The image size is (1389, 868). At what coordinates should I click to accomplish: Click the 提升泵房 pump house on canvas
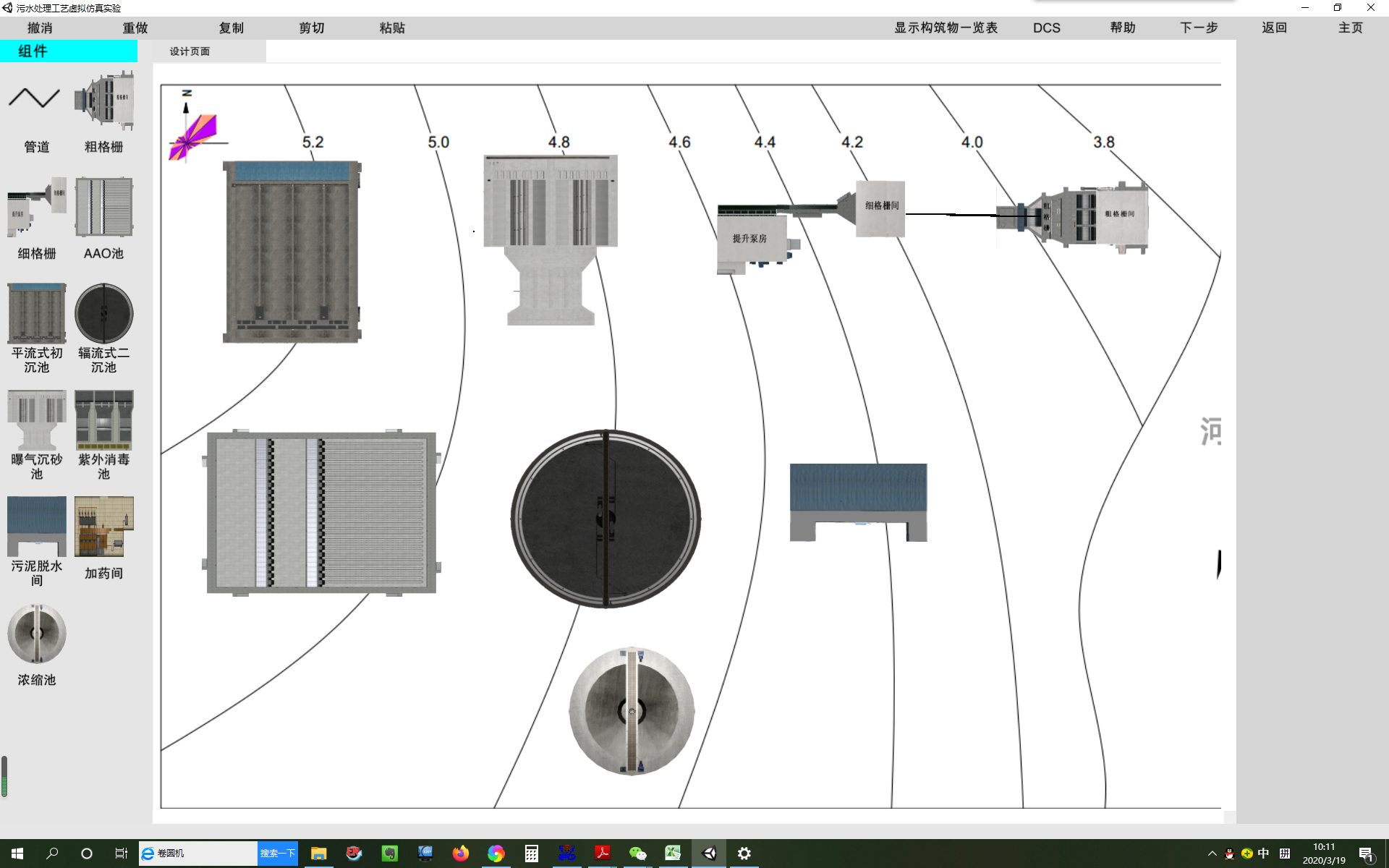click(x=749, y=239)
